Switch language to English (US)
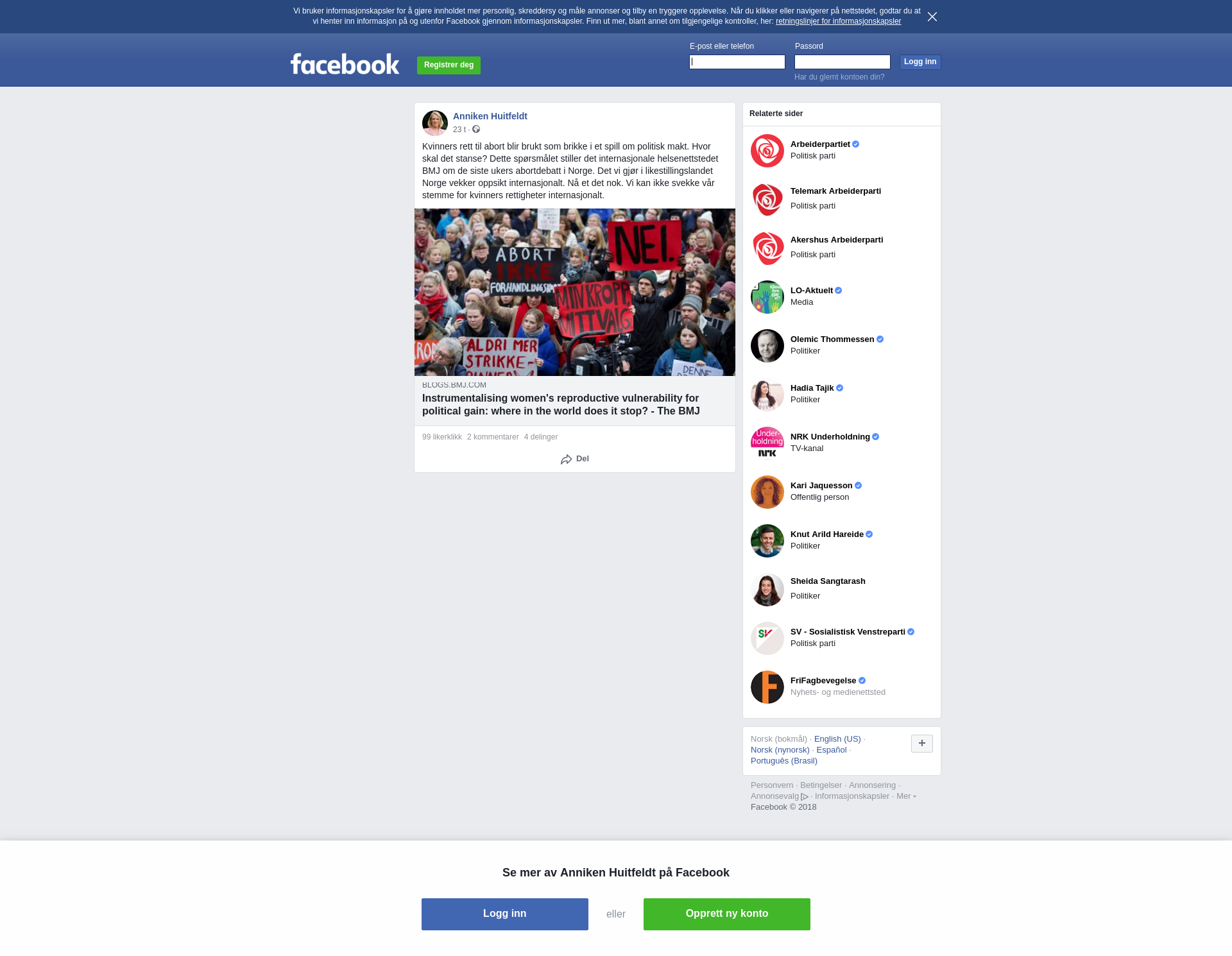The width and height of the screenshot is (1232, 956). coord(837,739)
